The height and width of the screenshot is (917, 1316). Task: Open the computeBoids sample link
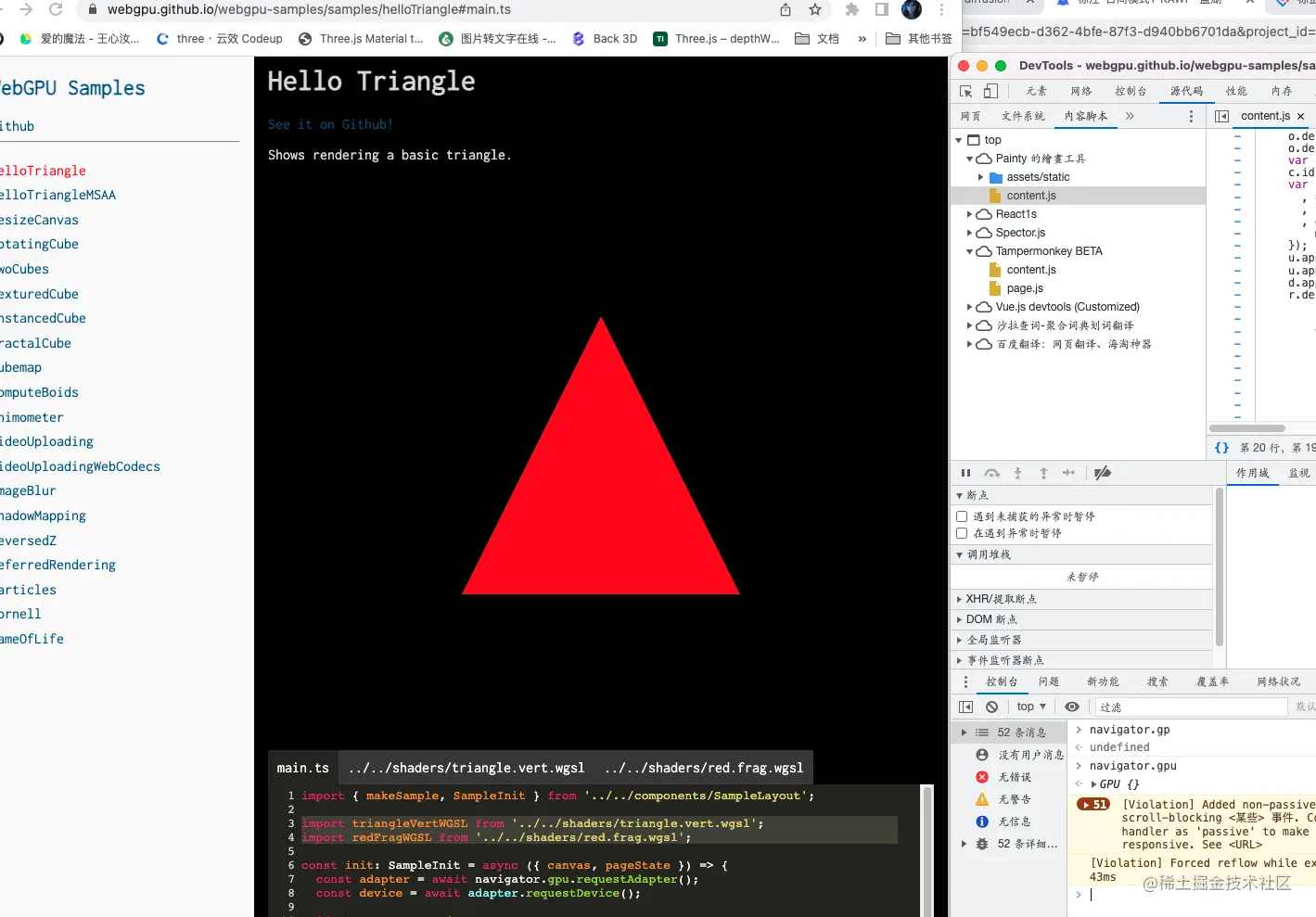[39, 392]
